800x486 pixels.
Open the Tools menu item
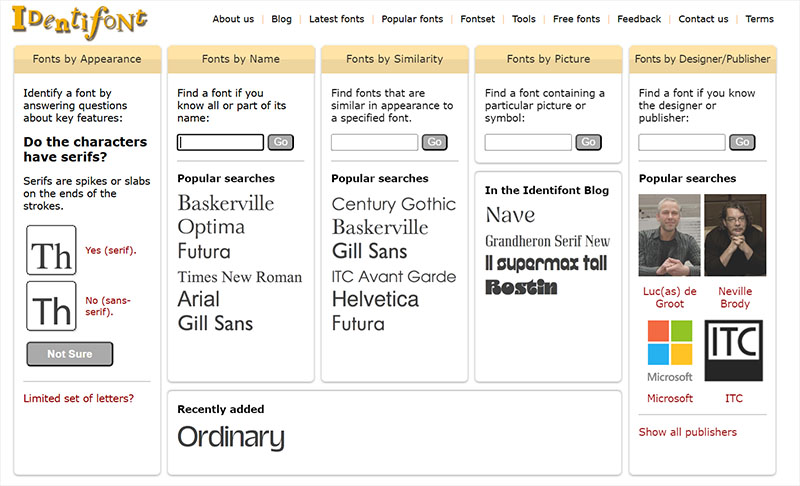pyautogui.click(x=524, y=19)
